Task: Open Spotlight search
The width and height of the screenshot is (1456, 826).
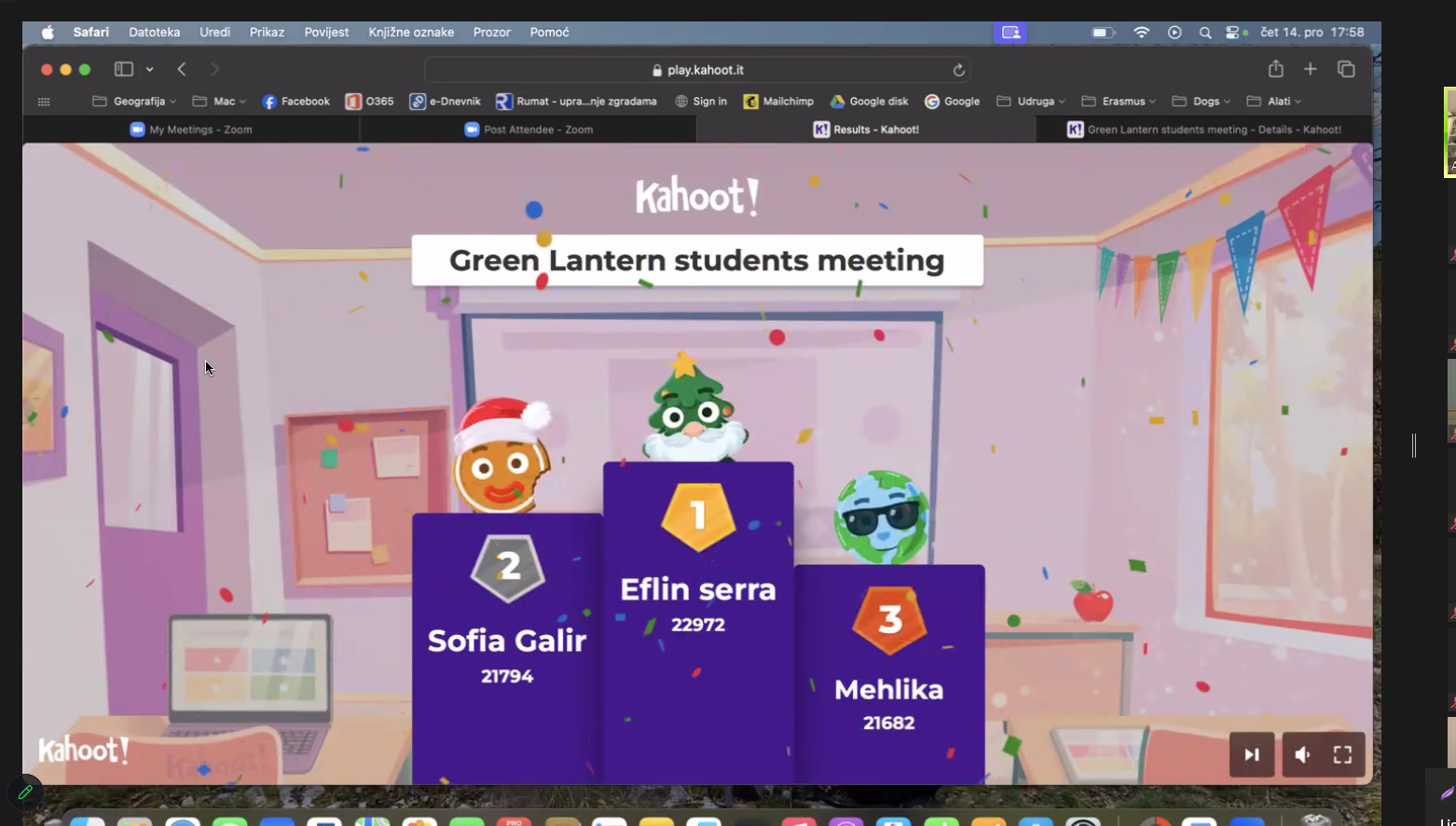Action: (1205, 33)
